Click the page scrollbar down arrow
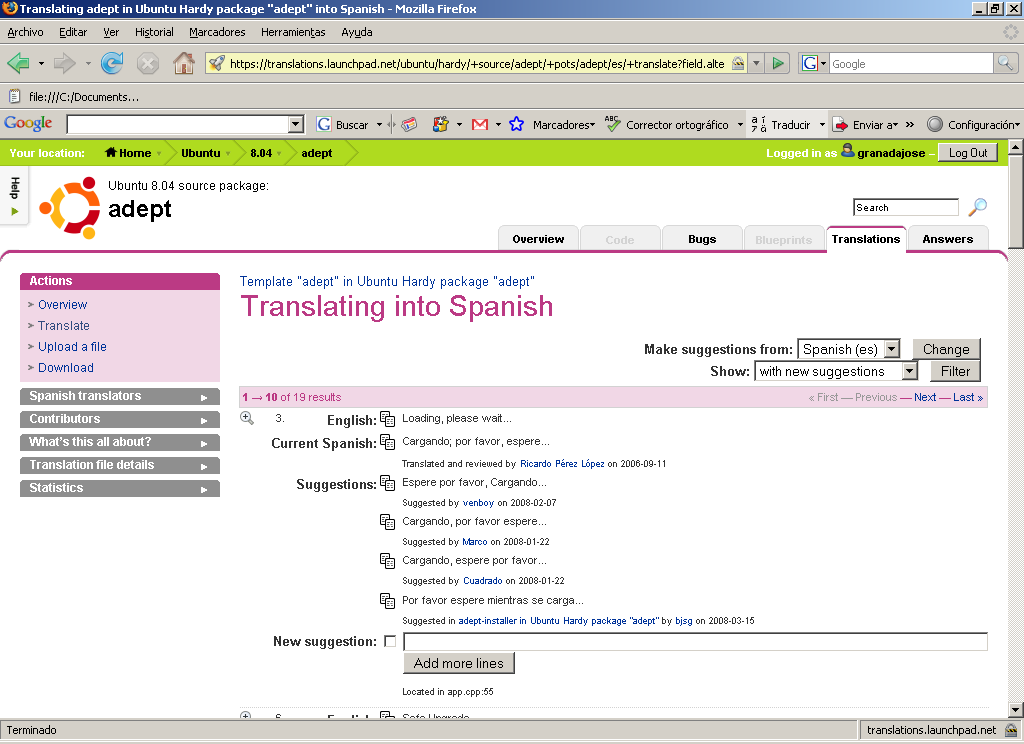Screen dimensions: 1024x744 click(1016, 709)
